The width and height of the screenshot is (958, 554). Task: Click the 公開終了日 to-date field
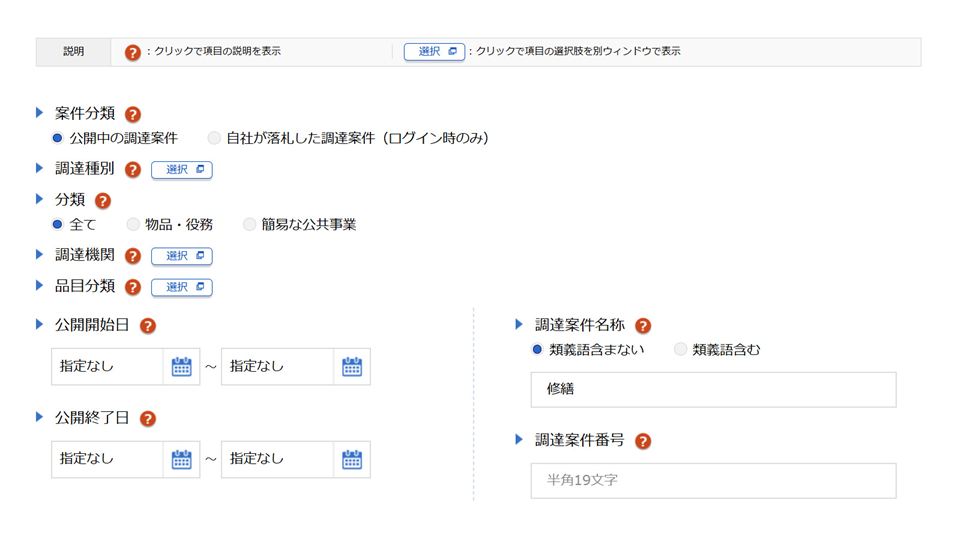277,459
